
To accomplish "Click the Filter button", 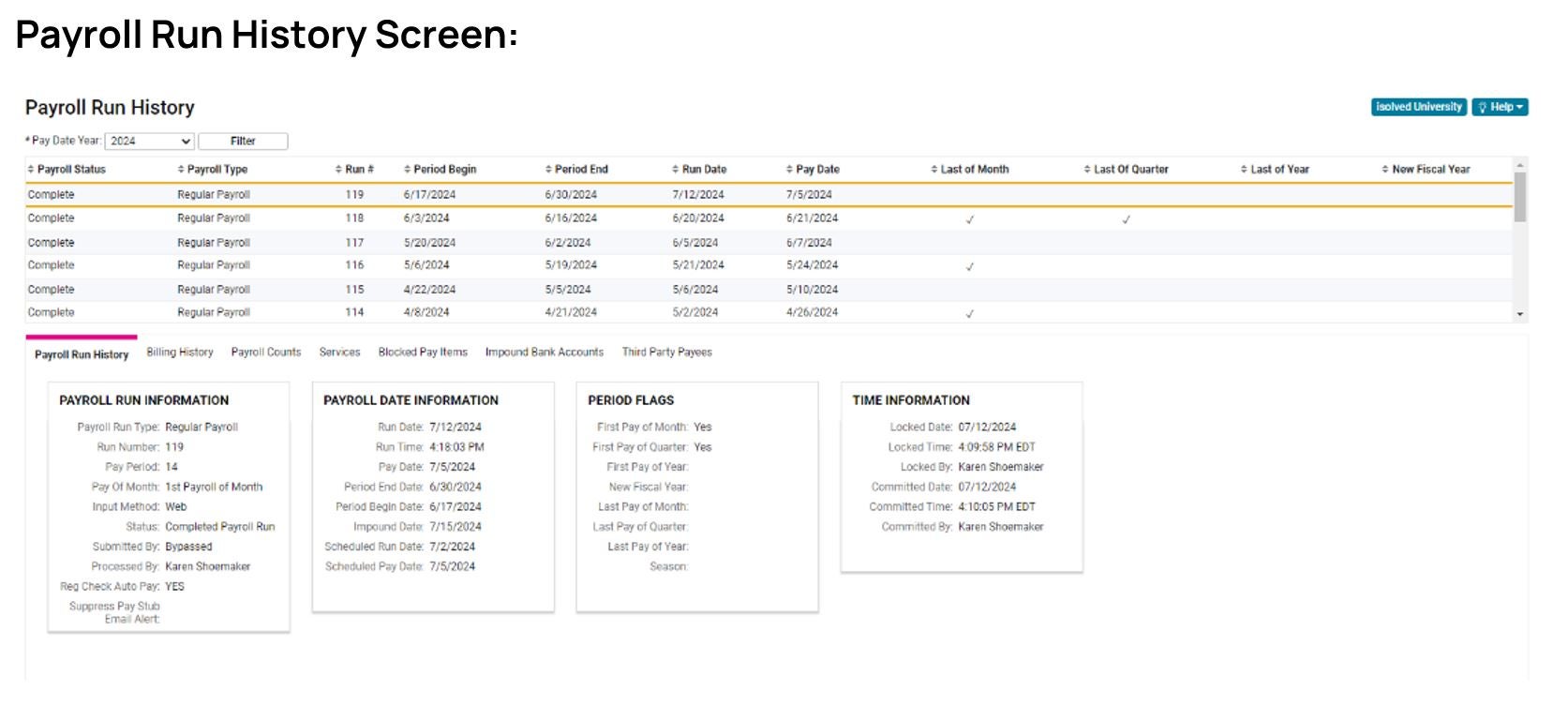I will click(x=243, y=141).
